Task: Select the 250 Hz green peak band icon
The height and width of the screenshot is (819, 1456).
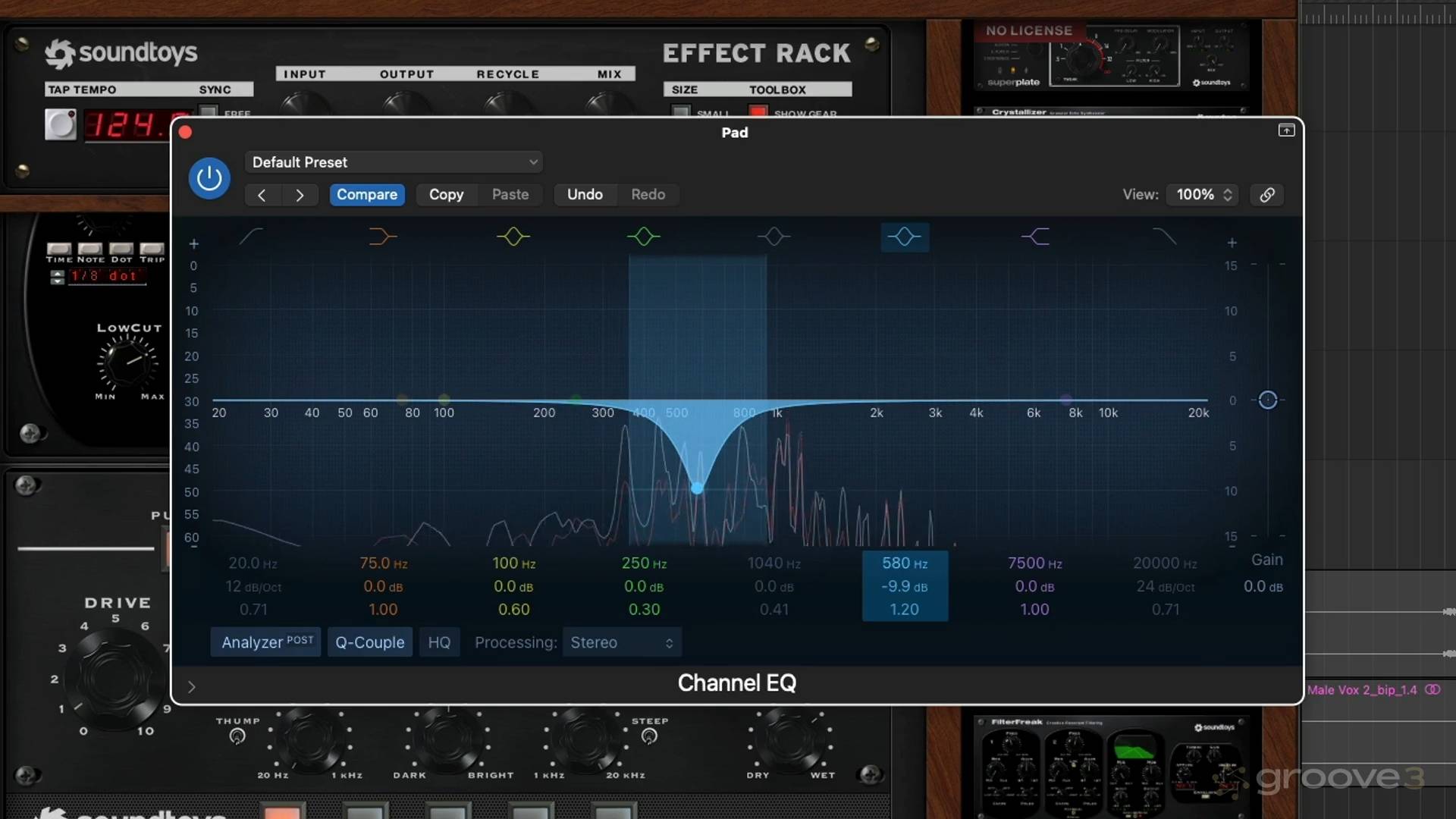Action: coord(642,237)
